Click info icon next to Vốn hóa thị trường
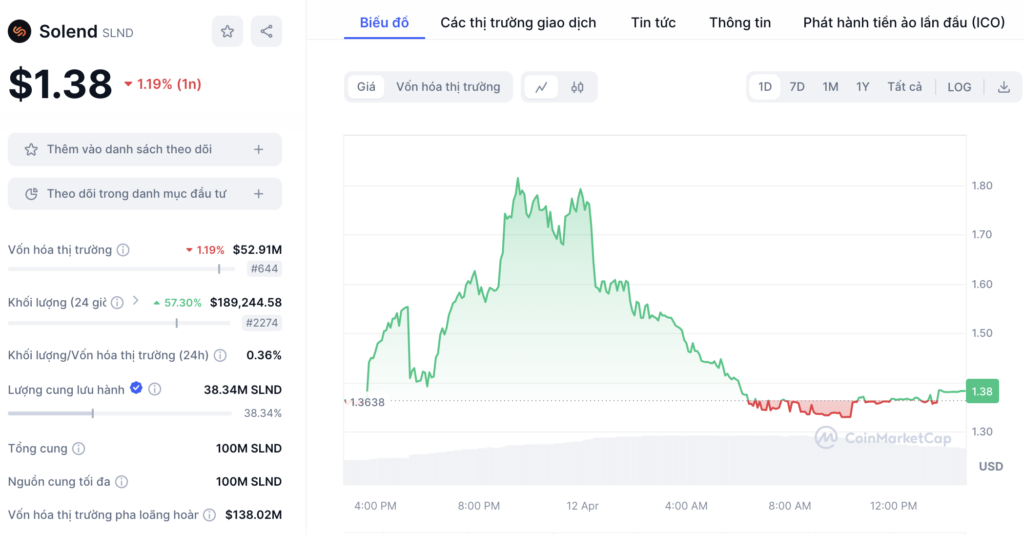 pyautogui.click(x=123, y=250)
